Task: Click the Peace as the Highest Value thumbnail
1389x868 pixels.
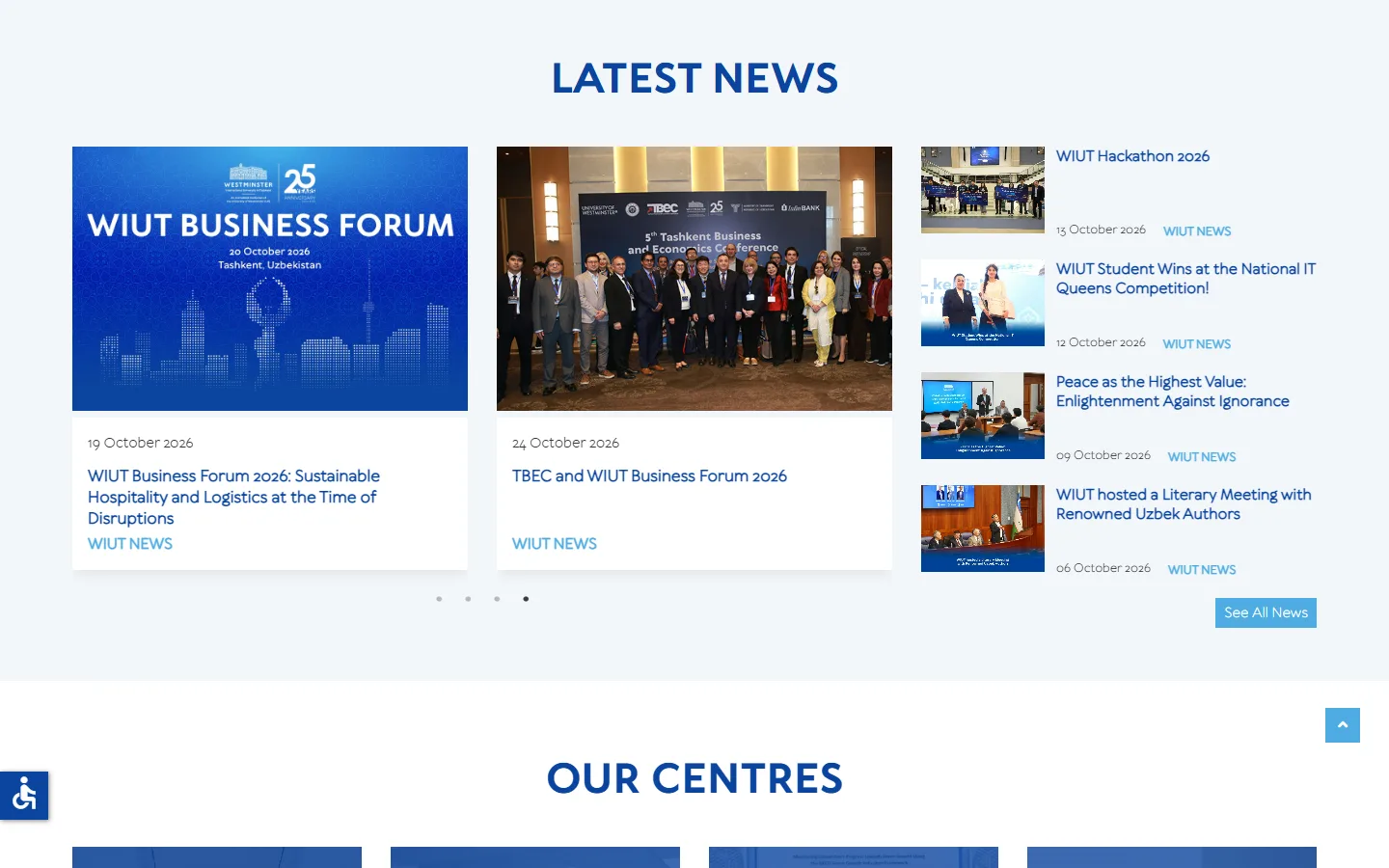Action: pyautogui.click(x=983, y=416)
